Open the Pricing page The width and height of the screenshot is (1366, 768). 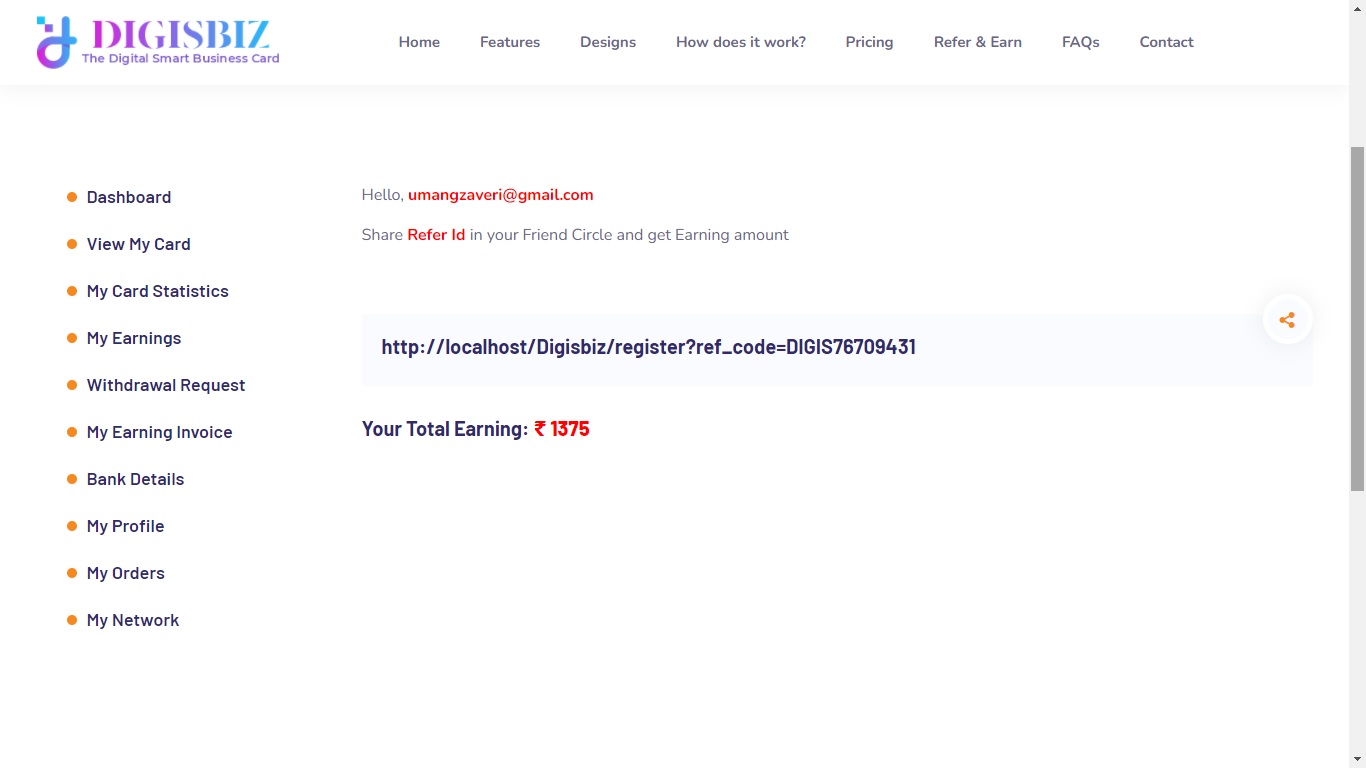pos(869,42)
